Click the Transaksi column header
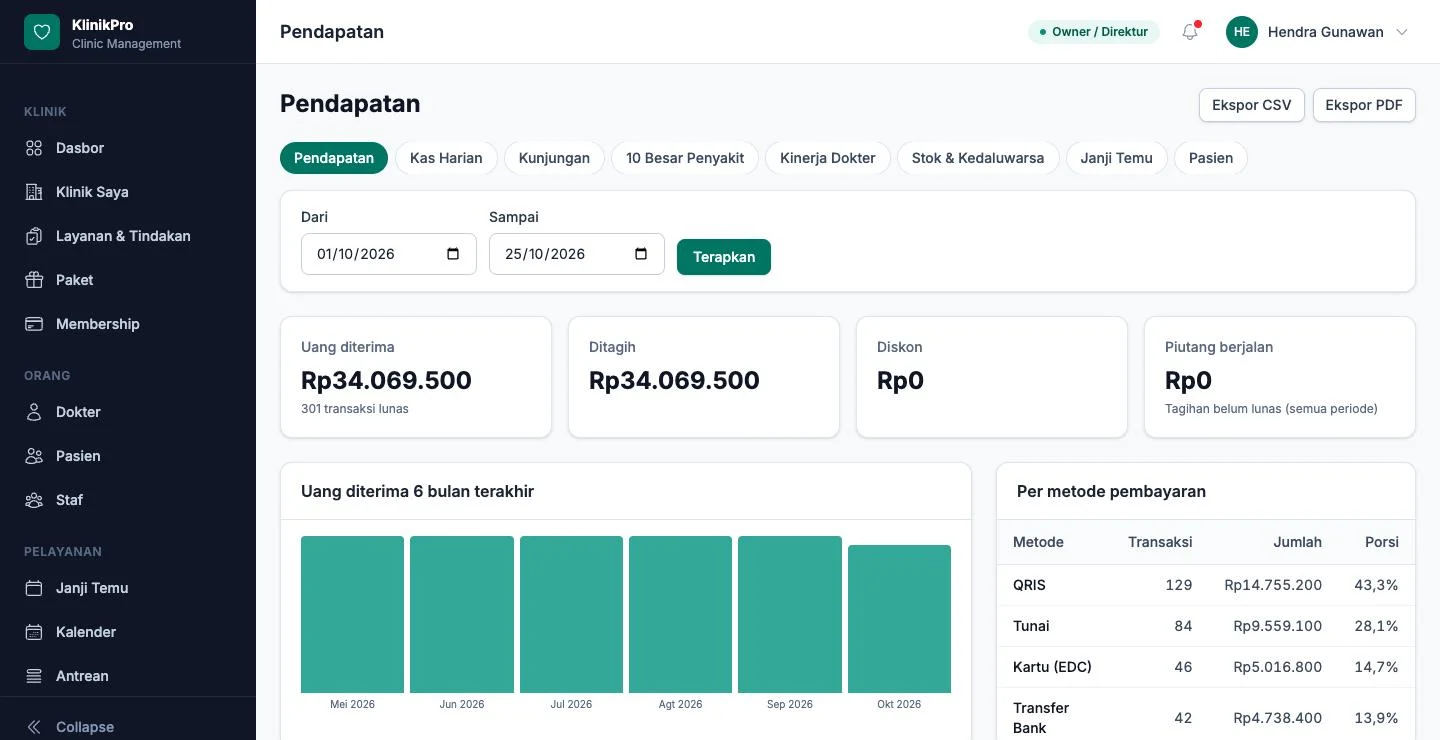 pyautogui.click(x=1160, y=542)
